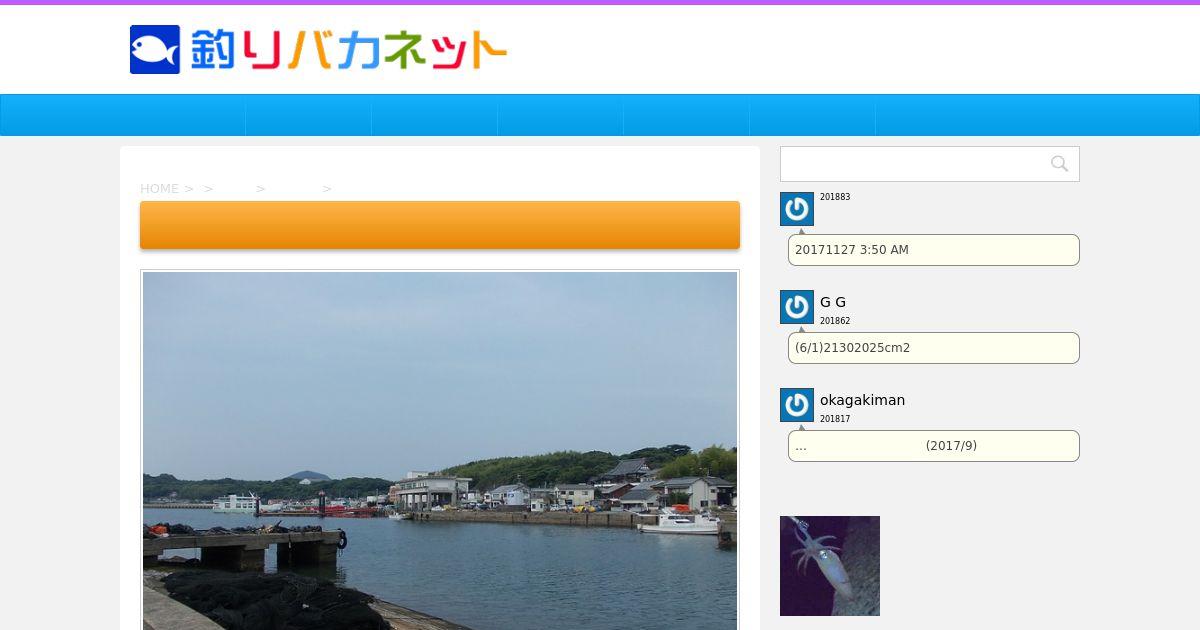Select the G G commenter name
The width and height of the screenshot is (1200, 630).
833,302
